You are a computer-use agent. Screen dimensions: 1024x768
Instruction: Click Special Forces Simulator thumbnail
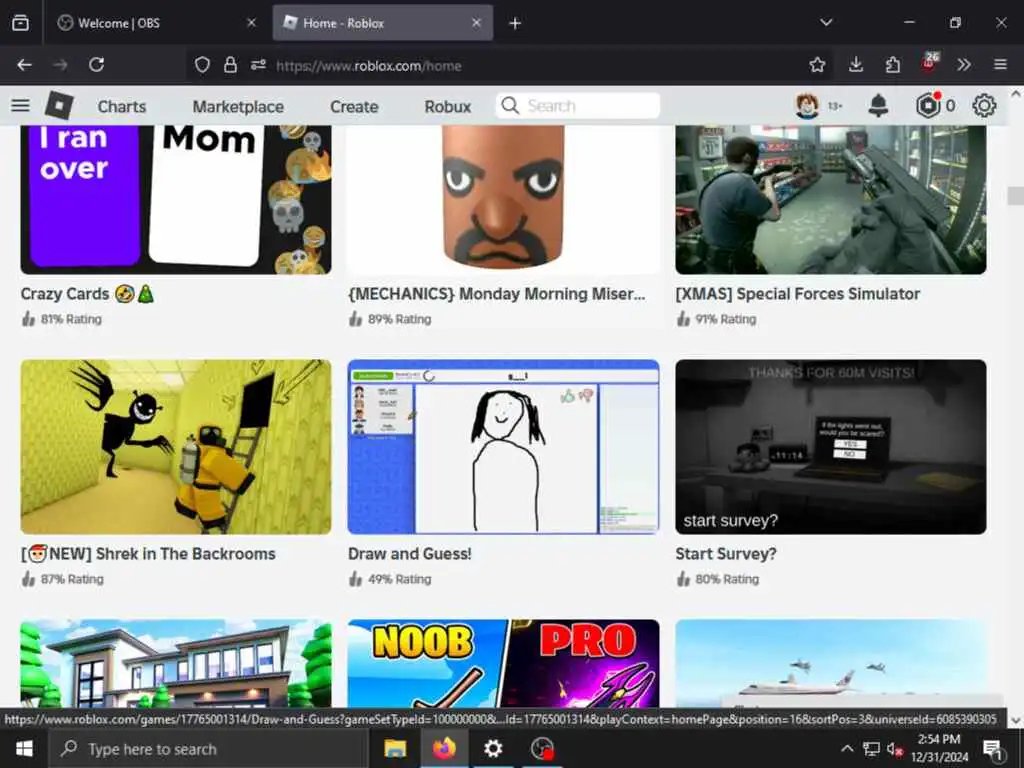pos(831,199)
